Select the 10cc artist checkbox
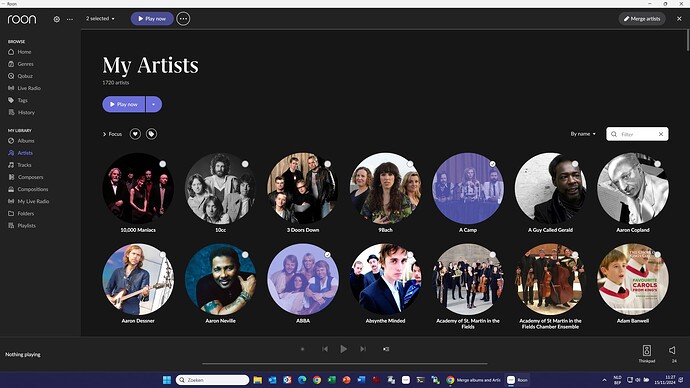This screenshot has height=388, width=690. (x=245, y=164)
